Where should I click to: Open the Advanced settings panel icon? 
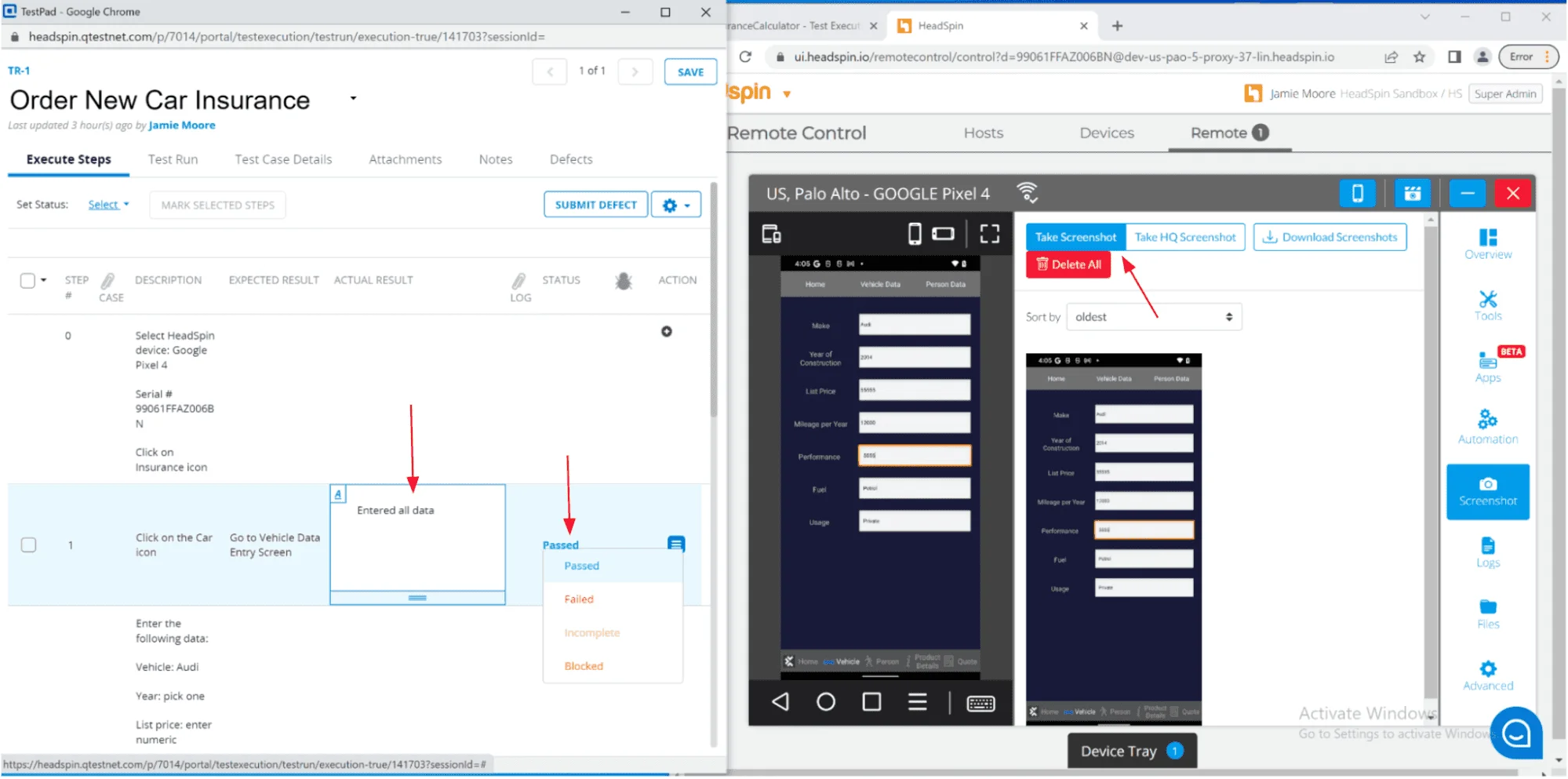point(1487,675)
